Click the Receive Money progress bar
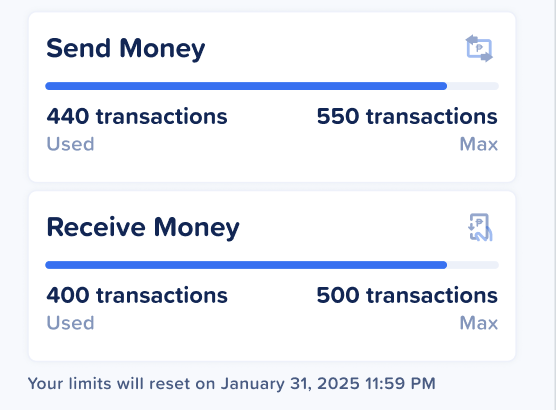 pyautogui.click(x=272, y=265)
